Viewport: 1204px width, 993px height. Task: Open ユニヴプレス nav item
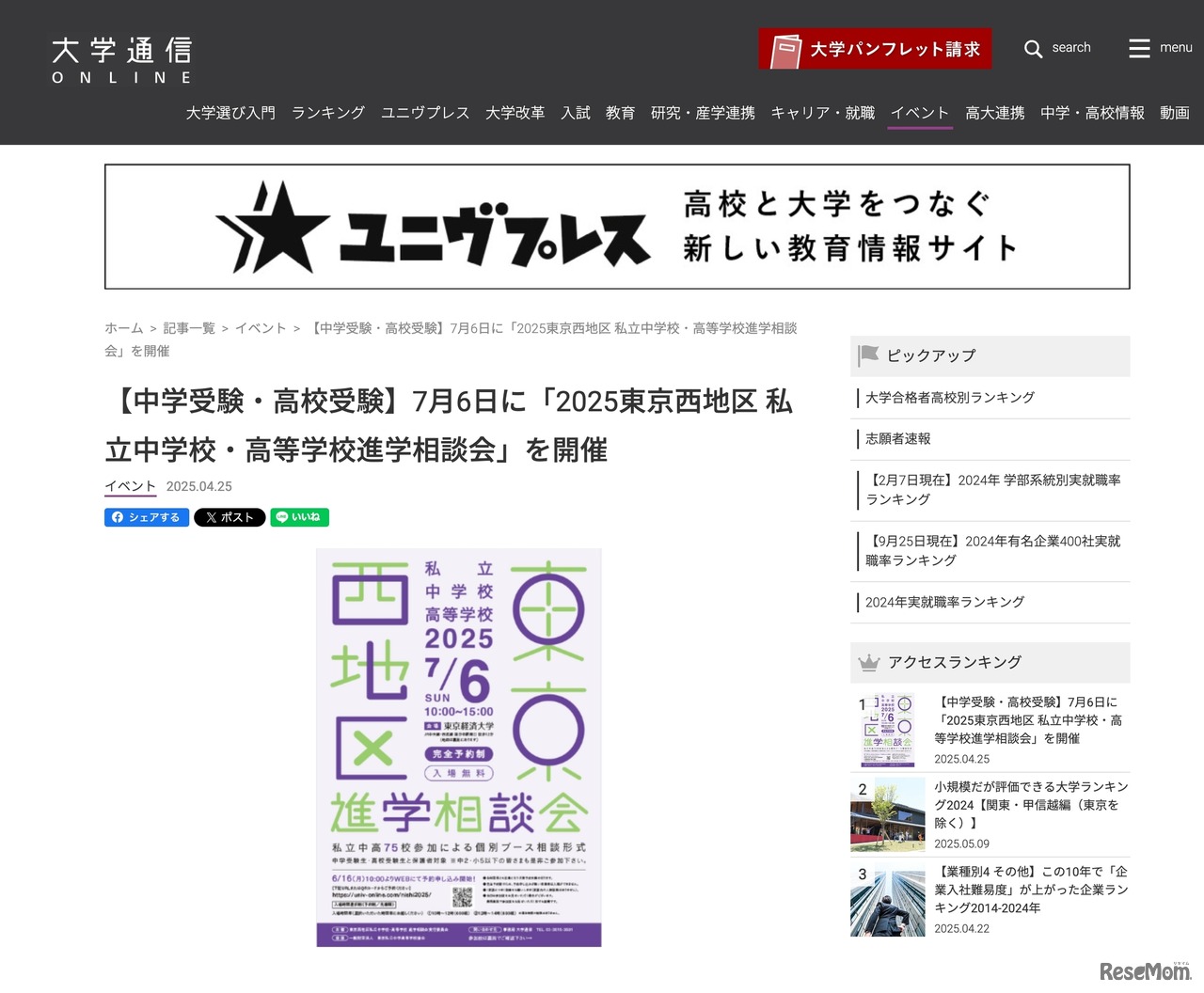tap(425, 113)
